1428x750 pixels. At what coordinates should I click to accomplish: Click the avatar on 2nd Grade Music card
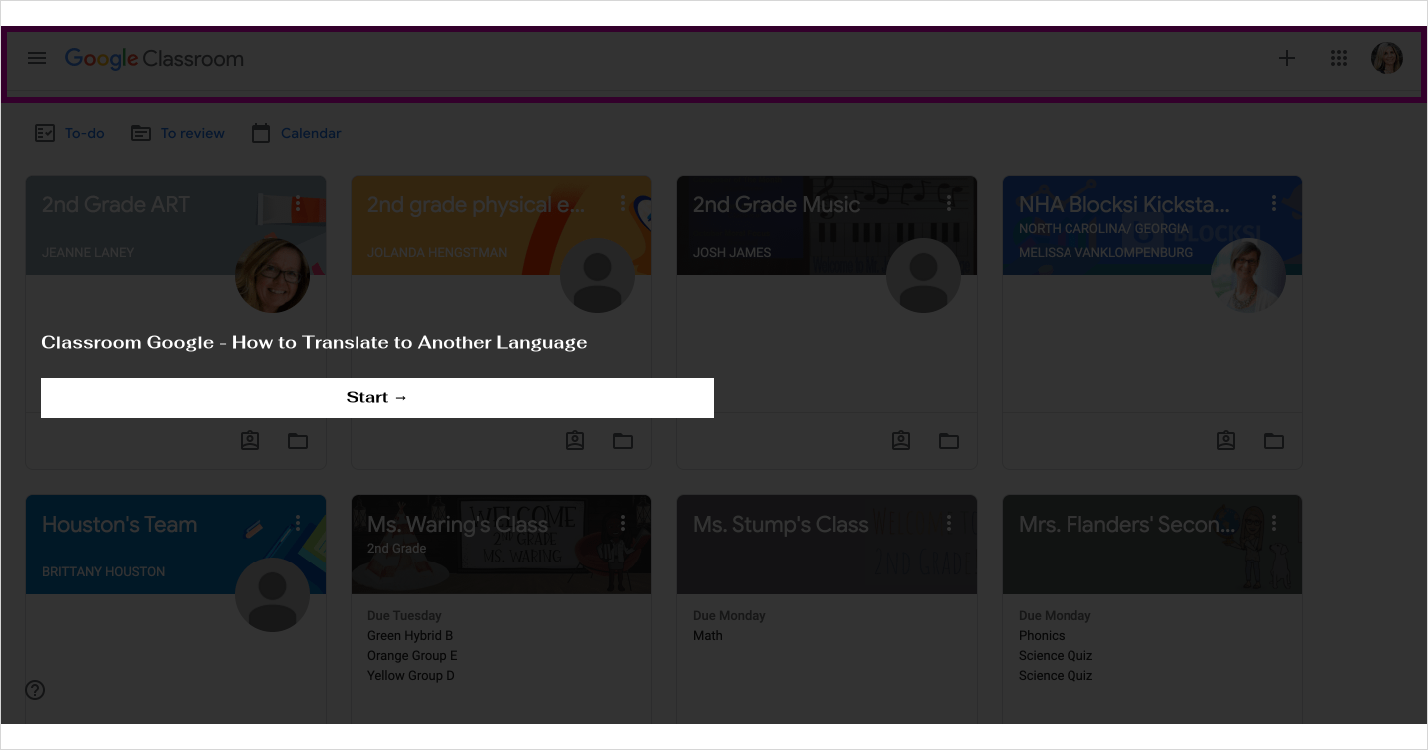[x=923, y=275]
